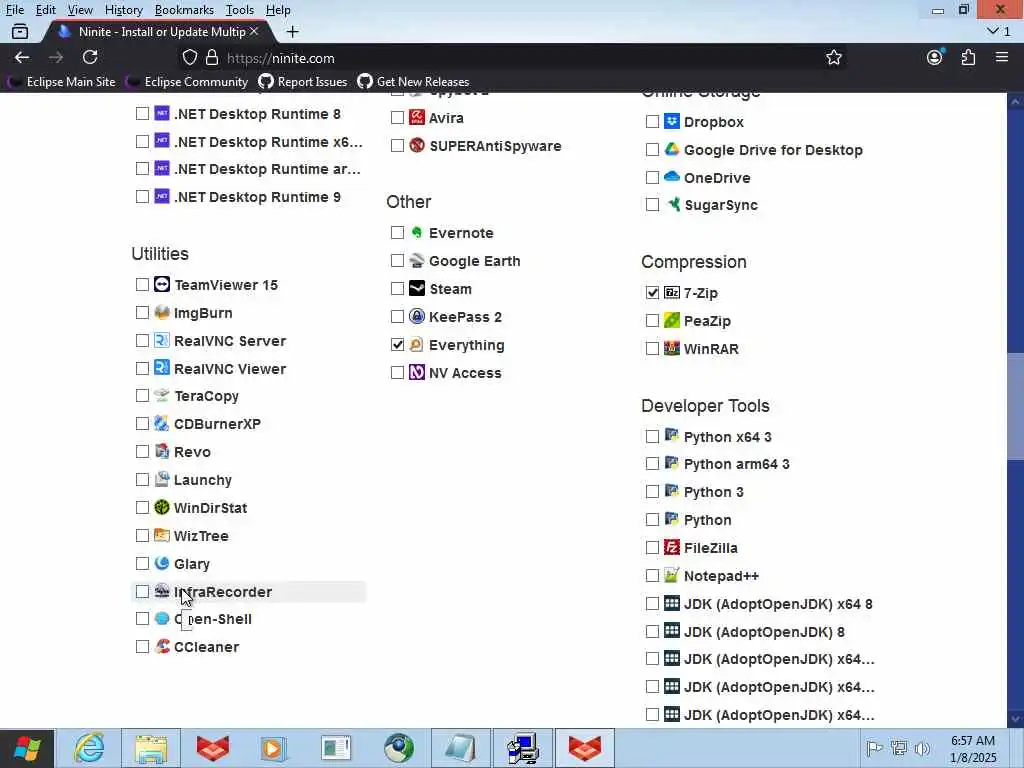Click the page vertical scrollbar thumb
Image resolution: width=1024 pixels, height=768 pixels.
1015,406
